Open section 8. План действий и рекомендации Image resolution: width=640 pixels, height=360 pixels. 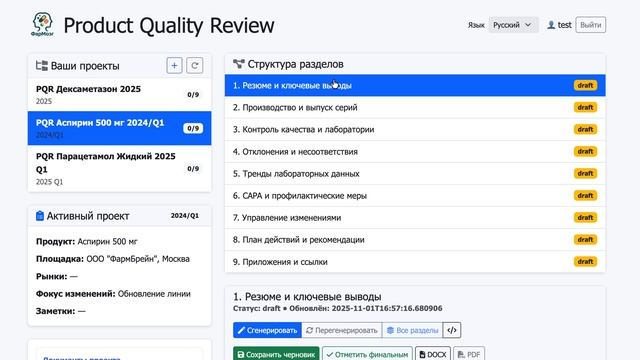pos(415,240)
